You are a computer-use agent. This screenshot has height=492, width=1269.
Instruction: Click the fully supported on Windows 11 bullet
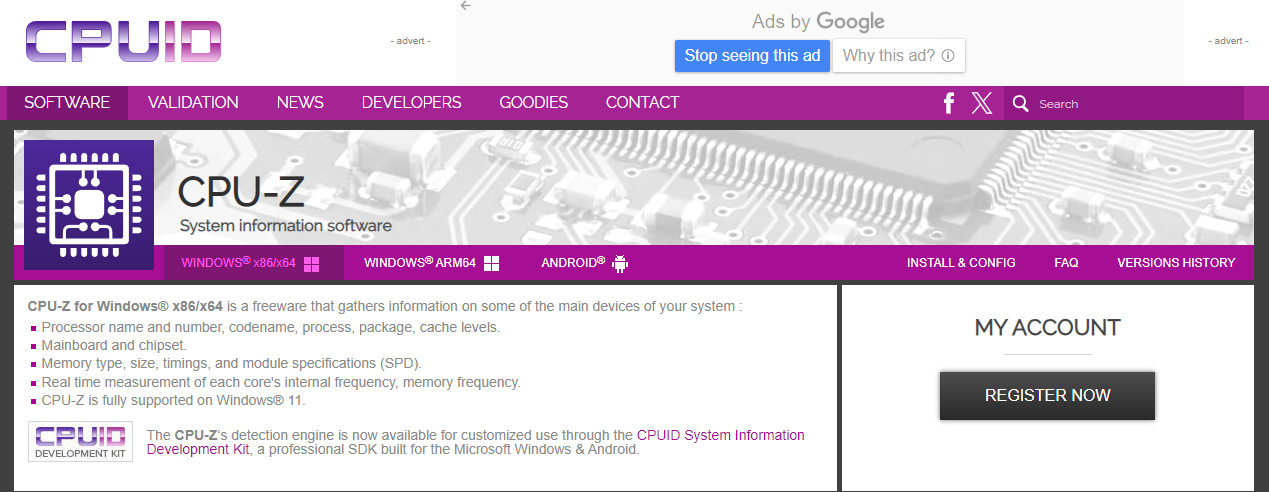point(173,400)
